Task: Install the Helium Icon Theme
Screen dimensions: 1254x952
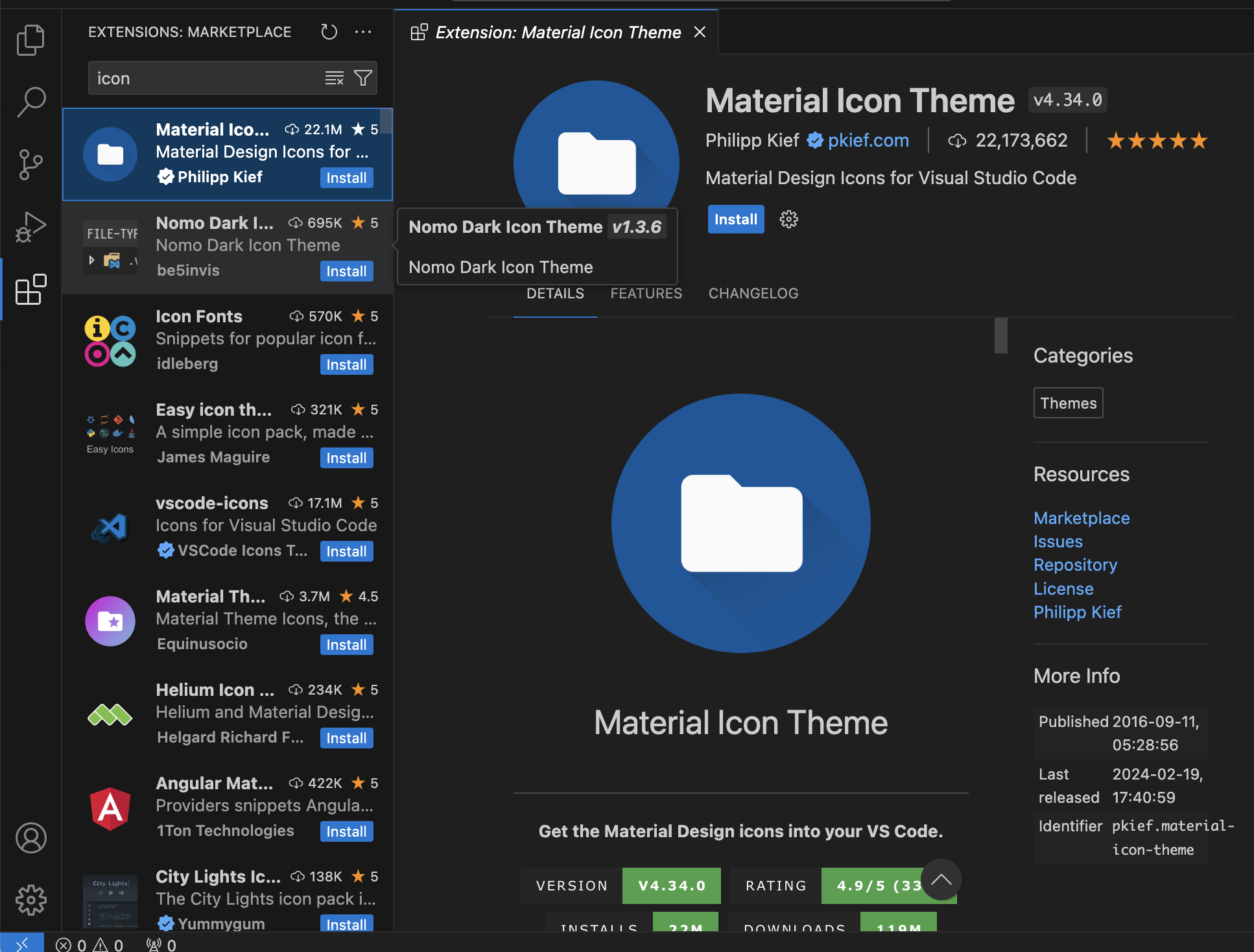Action: [x=346, y=738]
